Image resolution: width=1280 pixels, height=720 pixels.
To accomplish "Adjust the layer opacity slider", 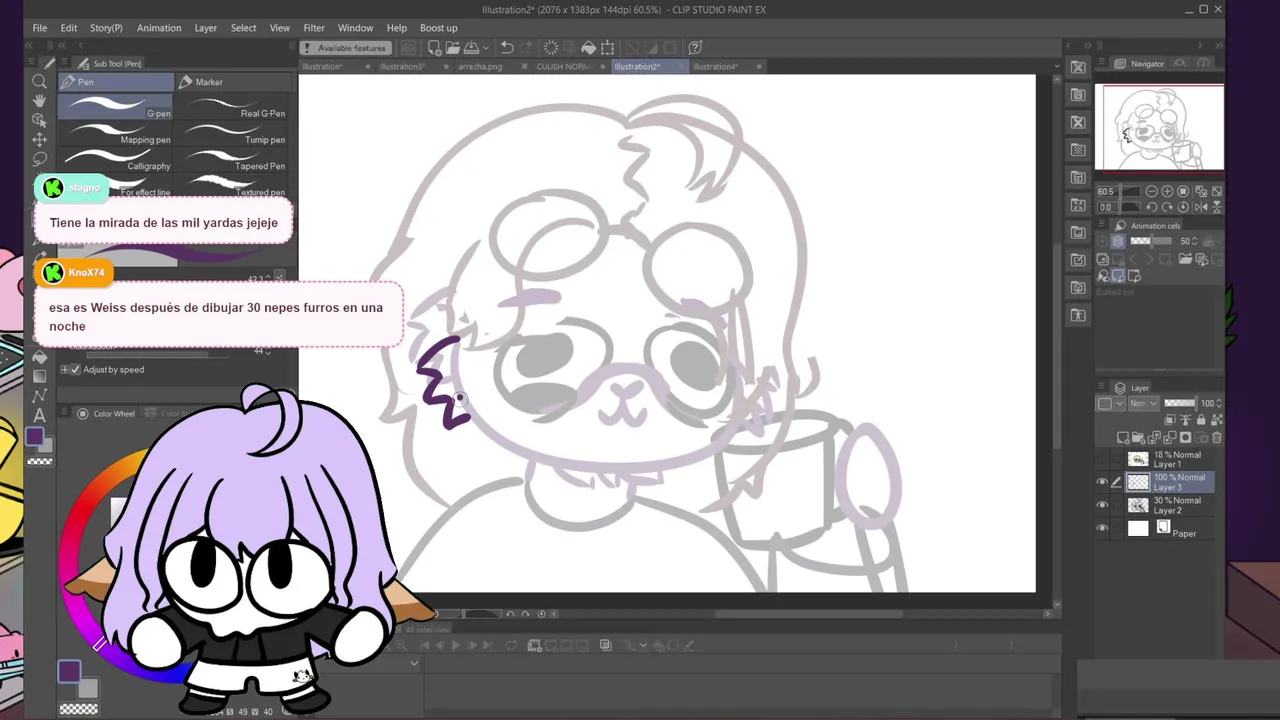I will (1181, 403).
